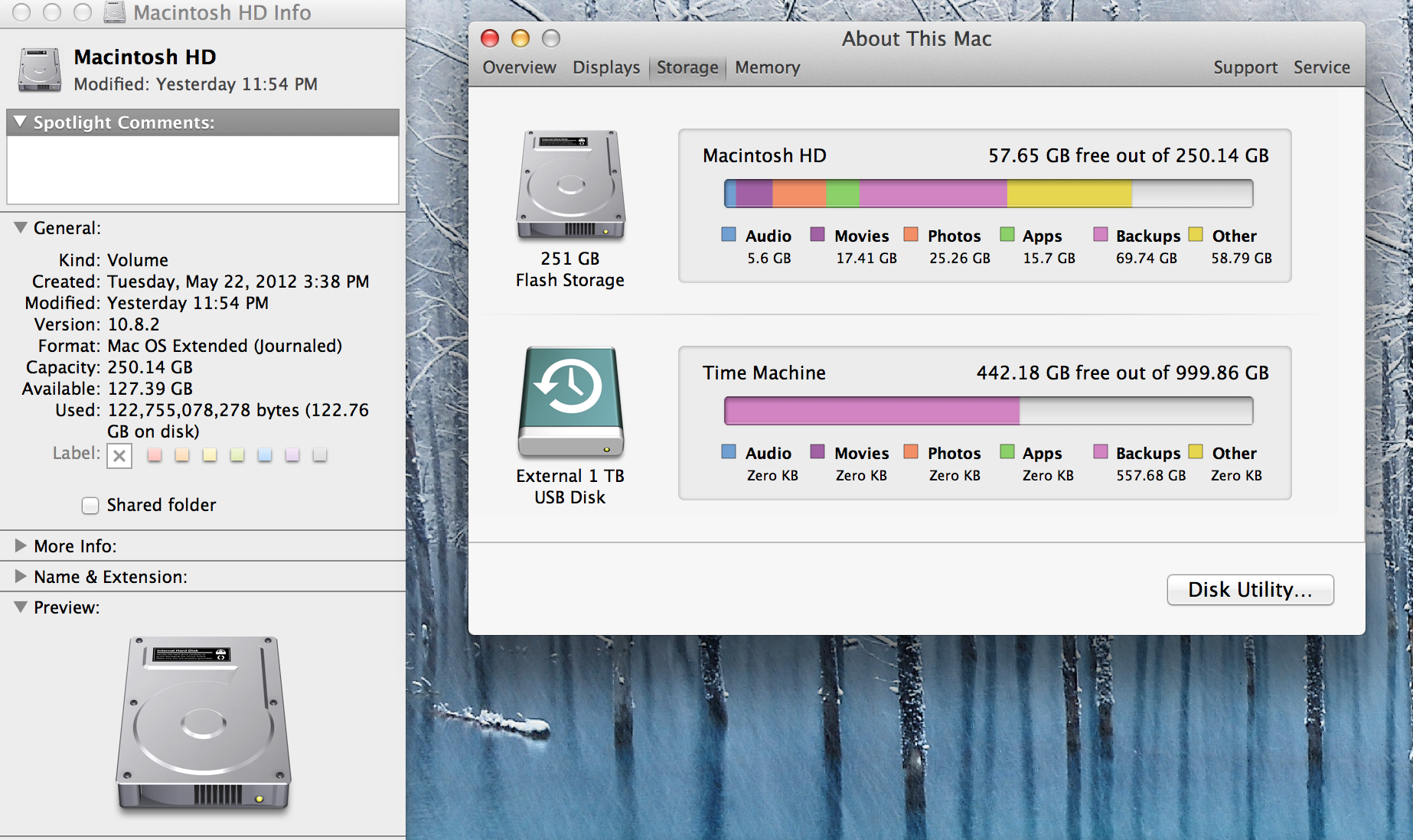Apply the yellow label color
1413x840 pixels.
(x=210, y=455)
